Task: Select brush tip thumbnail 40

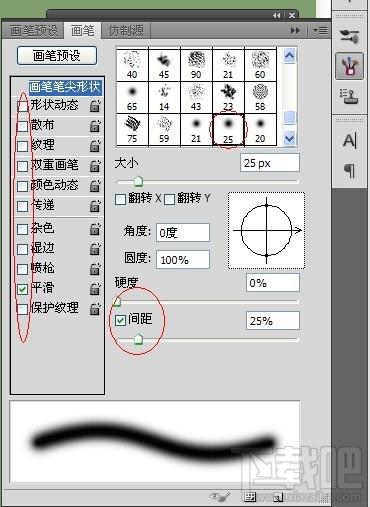Action: [132, 65]
